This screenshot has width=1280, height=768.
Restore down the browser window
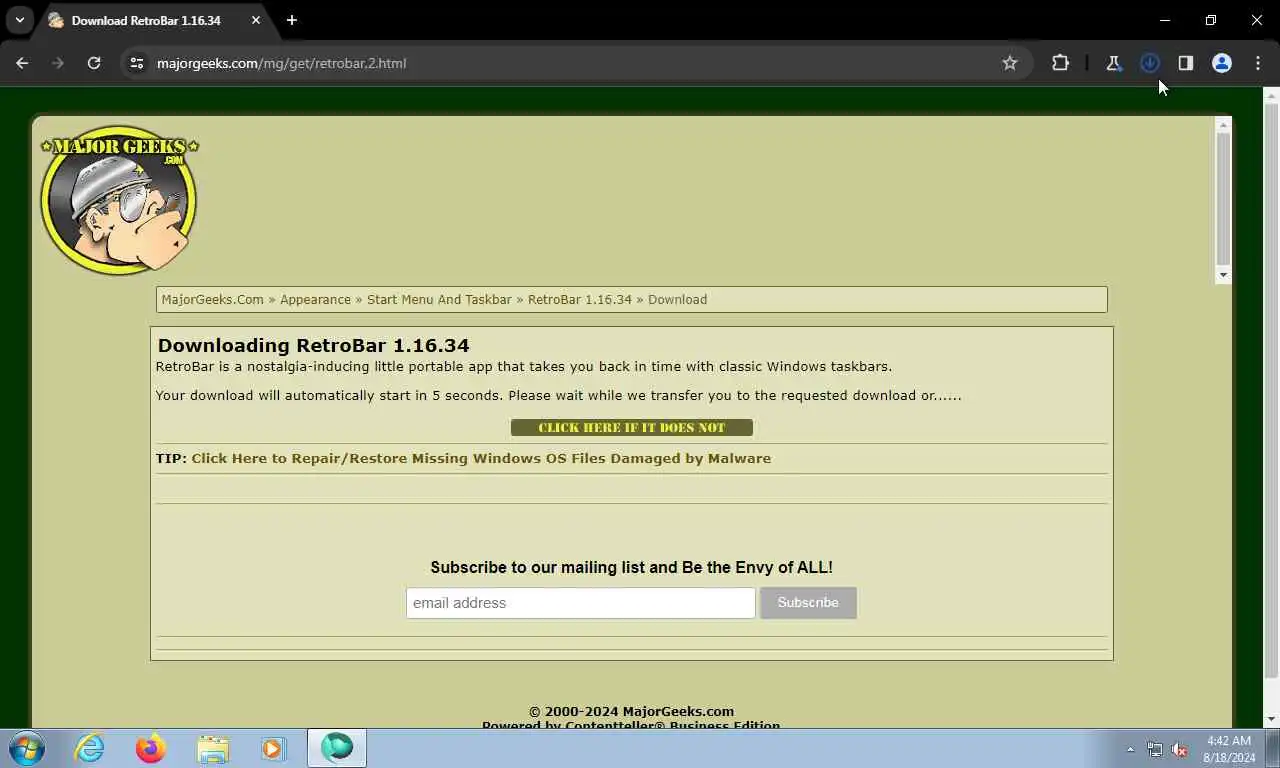(1210, 20)
